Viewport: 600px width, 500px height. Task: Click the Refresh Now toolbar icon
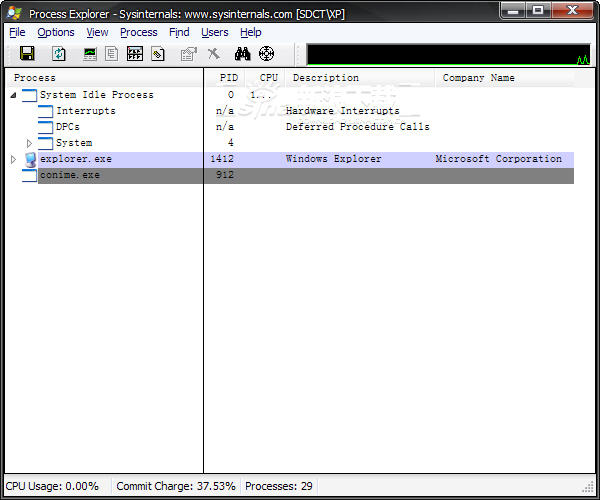[59, 54]
